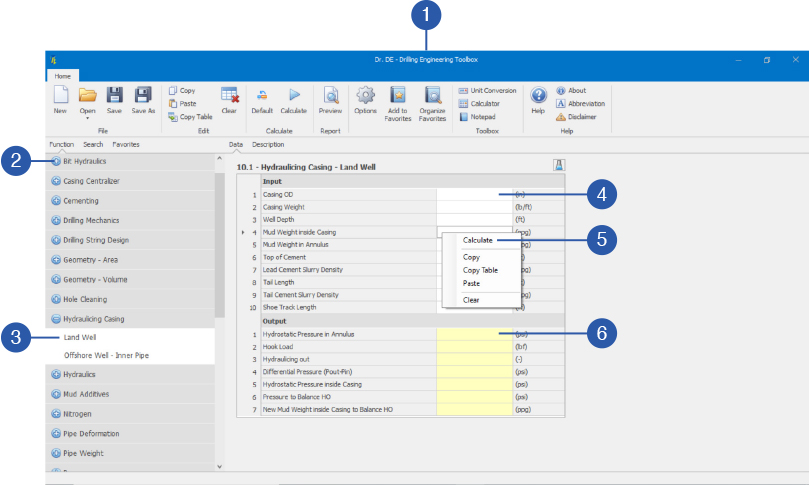
Task: Click the function list scrollbar down arrow
Action: pos(219,466)
